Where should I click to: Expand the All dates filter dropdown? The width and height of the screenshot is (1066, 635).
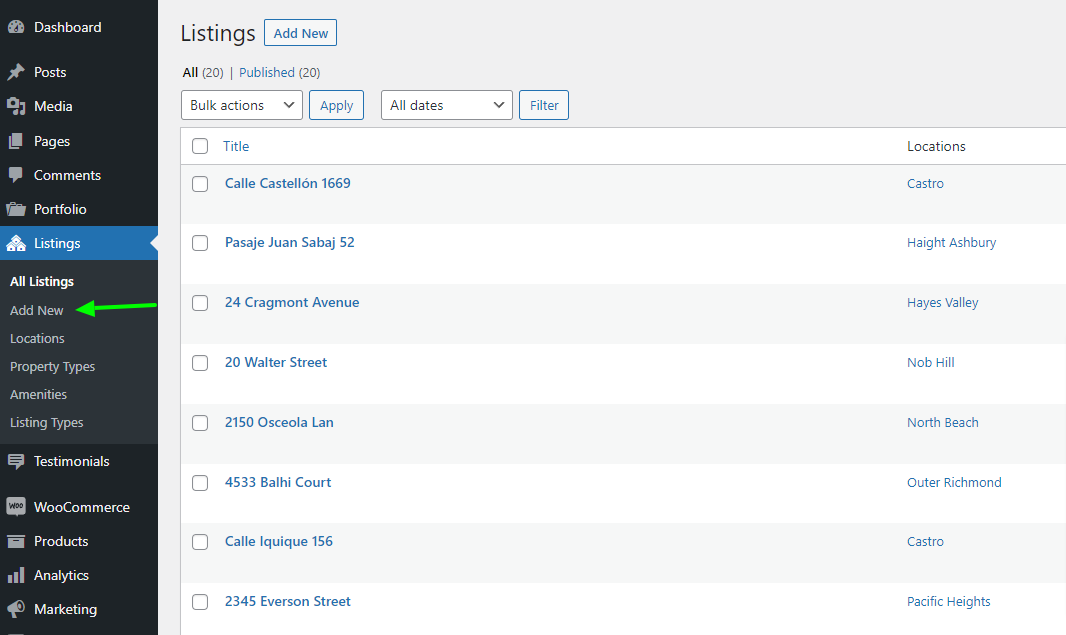click(x=446, y=105)
